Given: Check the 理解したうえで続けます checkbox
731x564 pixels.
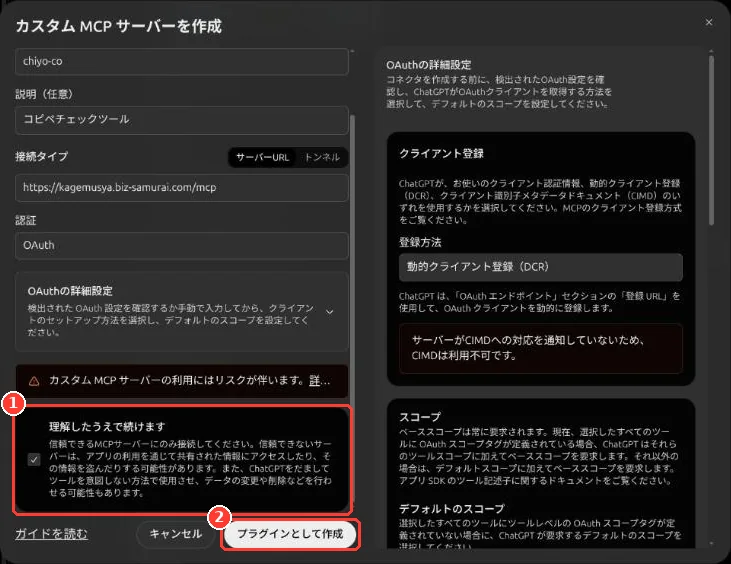Looking at the screenshot, I should click(34, 460).
